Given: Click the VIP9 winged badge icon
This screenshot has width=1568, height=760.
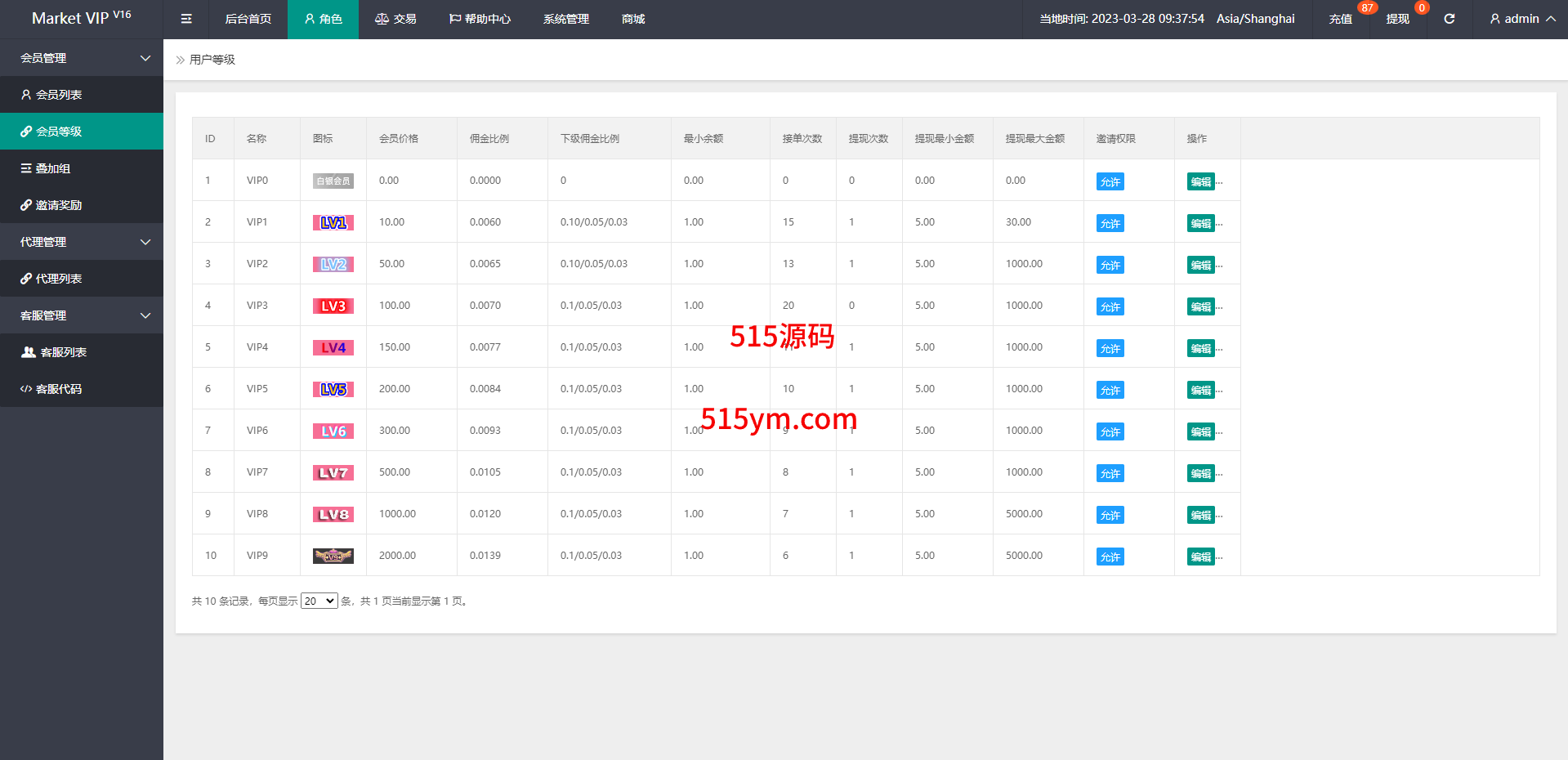Looking at the screenshot, I should (x=333, y=556).
